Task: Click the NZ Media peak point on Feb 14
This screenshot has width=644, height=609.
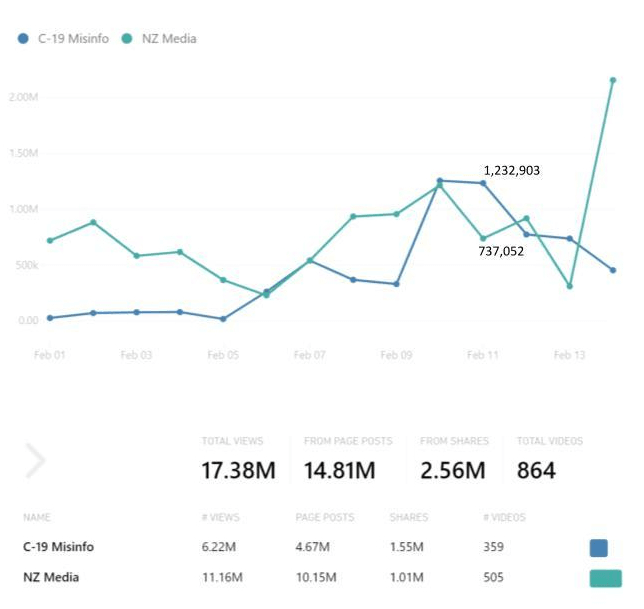Action: point(613,80)
